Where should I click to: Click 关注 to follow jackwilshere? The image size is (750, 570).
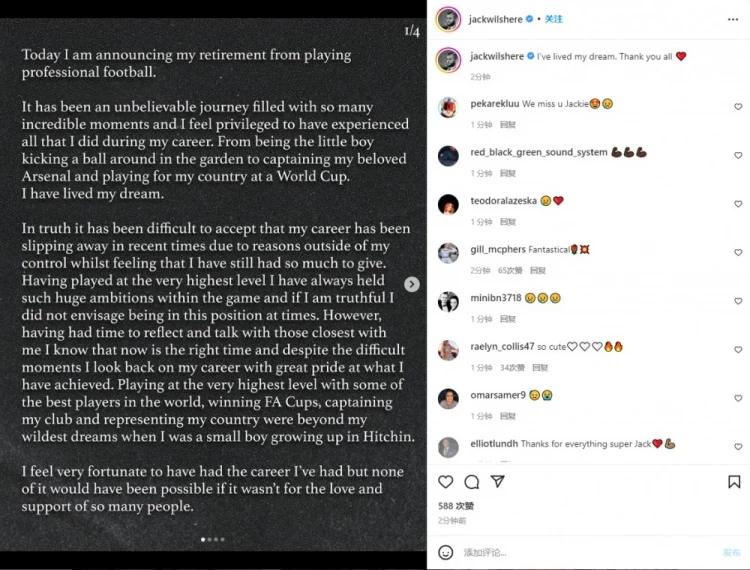(553, 19)
